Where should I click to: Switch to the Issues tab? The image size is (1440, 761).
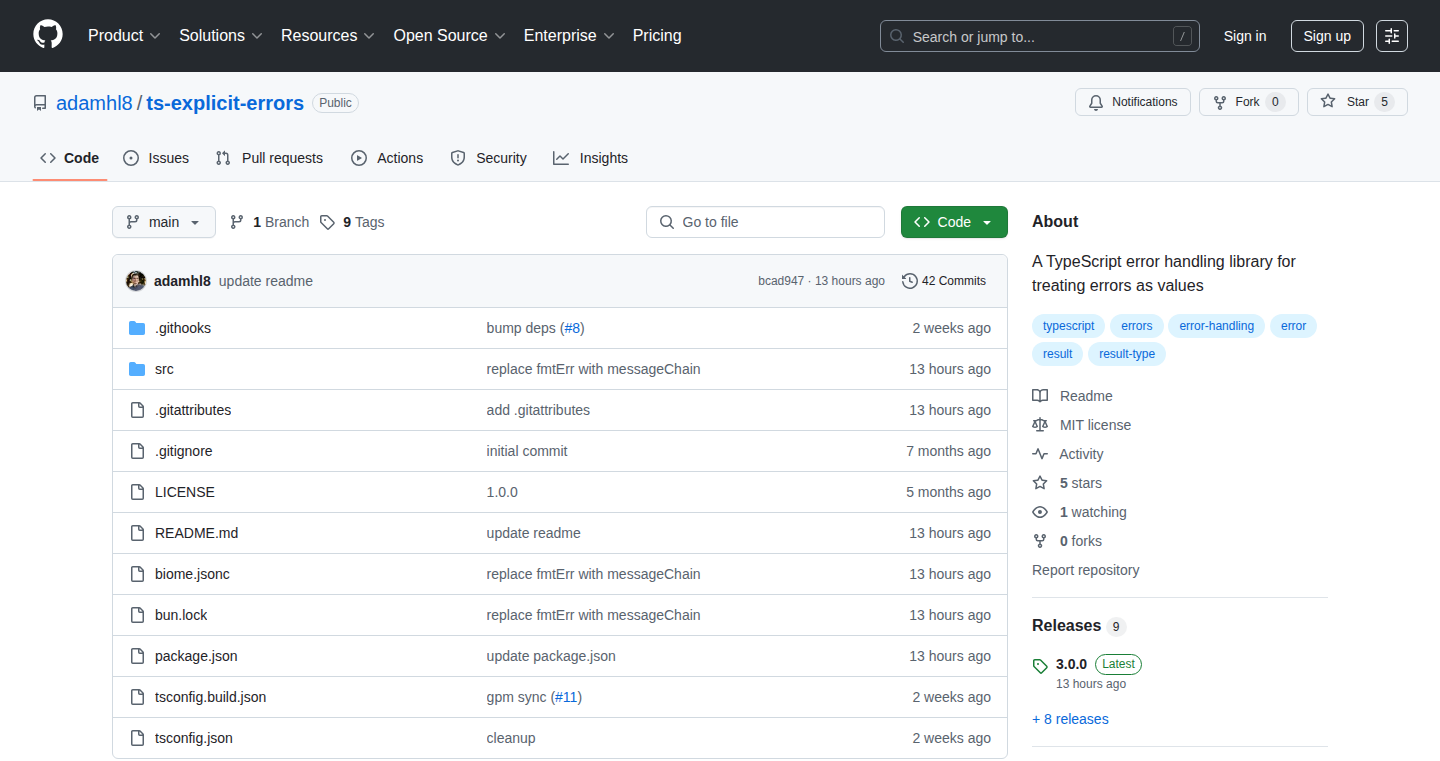(156, 158)
